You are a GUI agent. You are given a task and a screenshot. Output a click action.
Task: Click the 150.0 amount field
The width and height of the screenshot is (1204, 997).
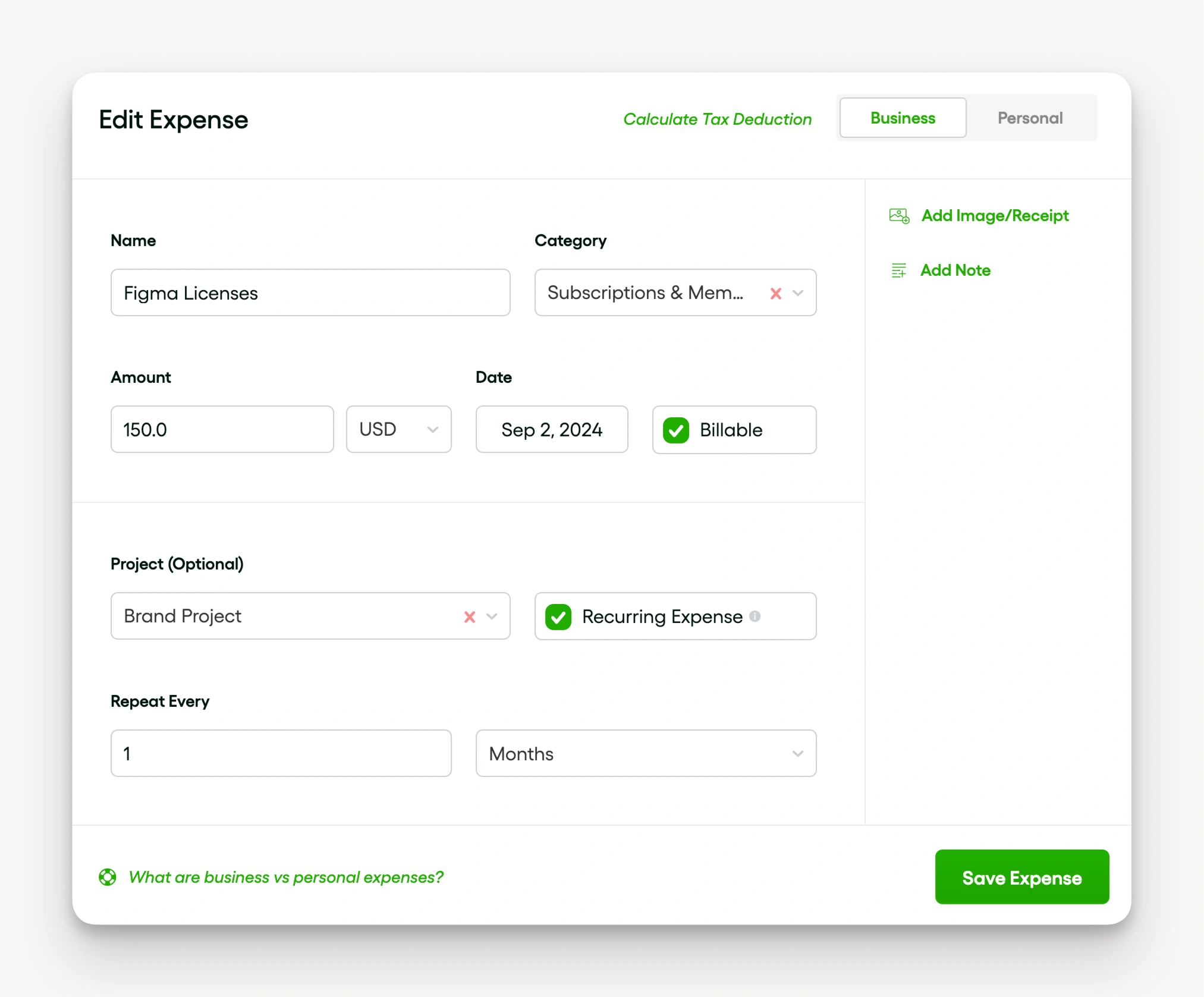click(x=222, y=429)
